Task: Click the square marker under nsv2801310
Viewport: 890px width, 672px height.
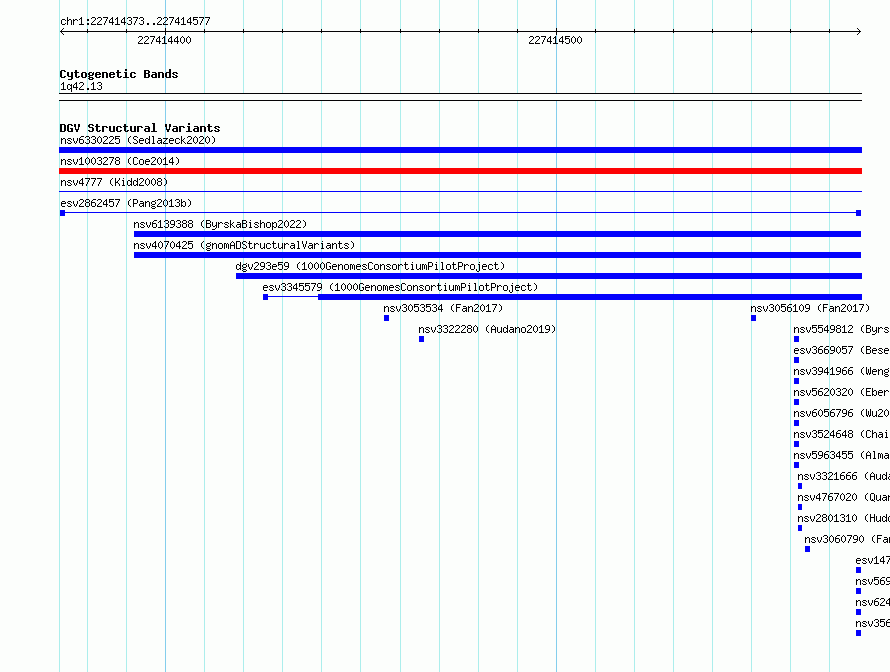Action: (x=800, y=528)
